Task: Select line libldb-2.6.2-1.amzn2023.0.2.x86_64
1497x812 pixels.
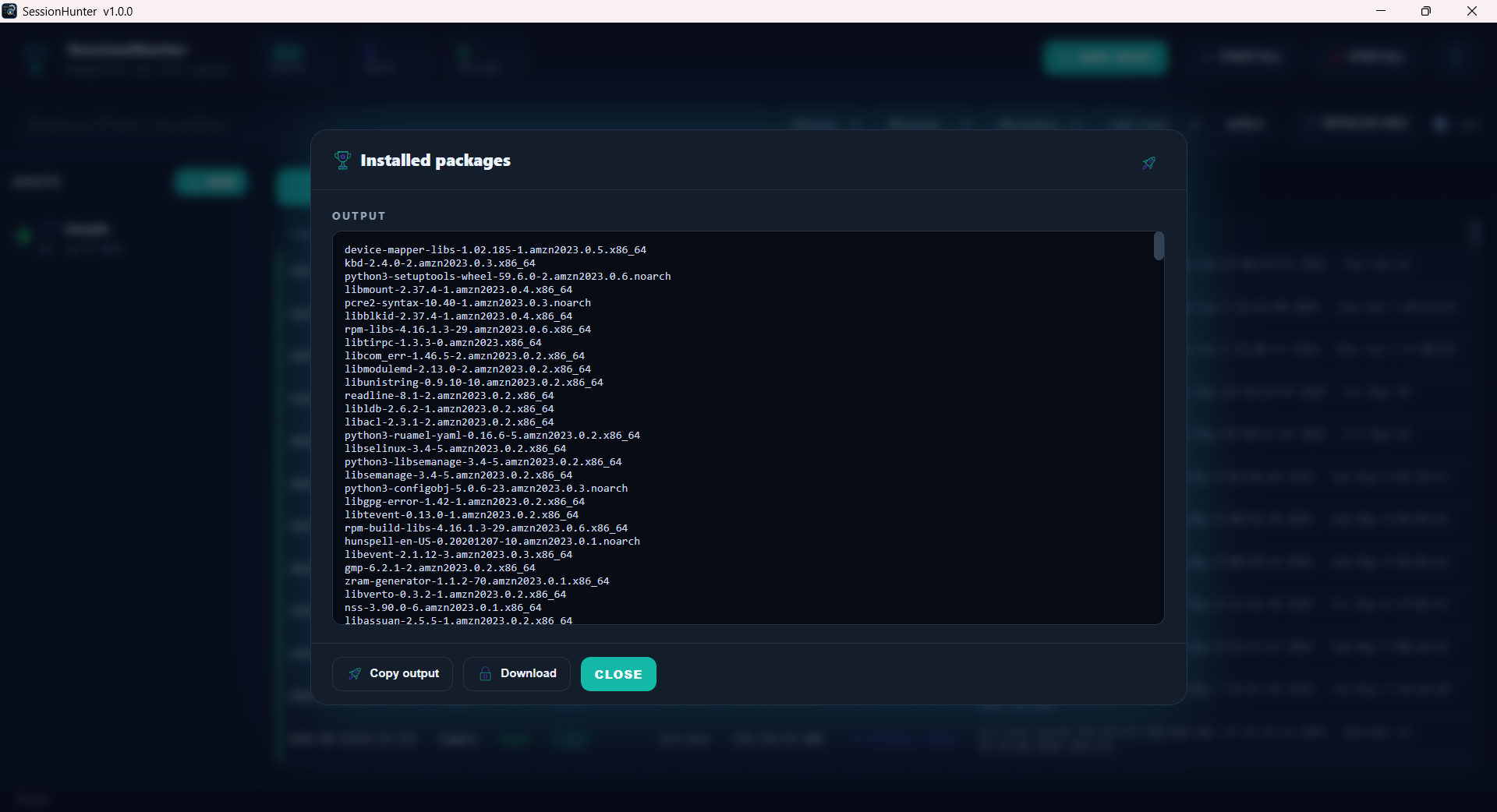Action: [x=449, y=409]
